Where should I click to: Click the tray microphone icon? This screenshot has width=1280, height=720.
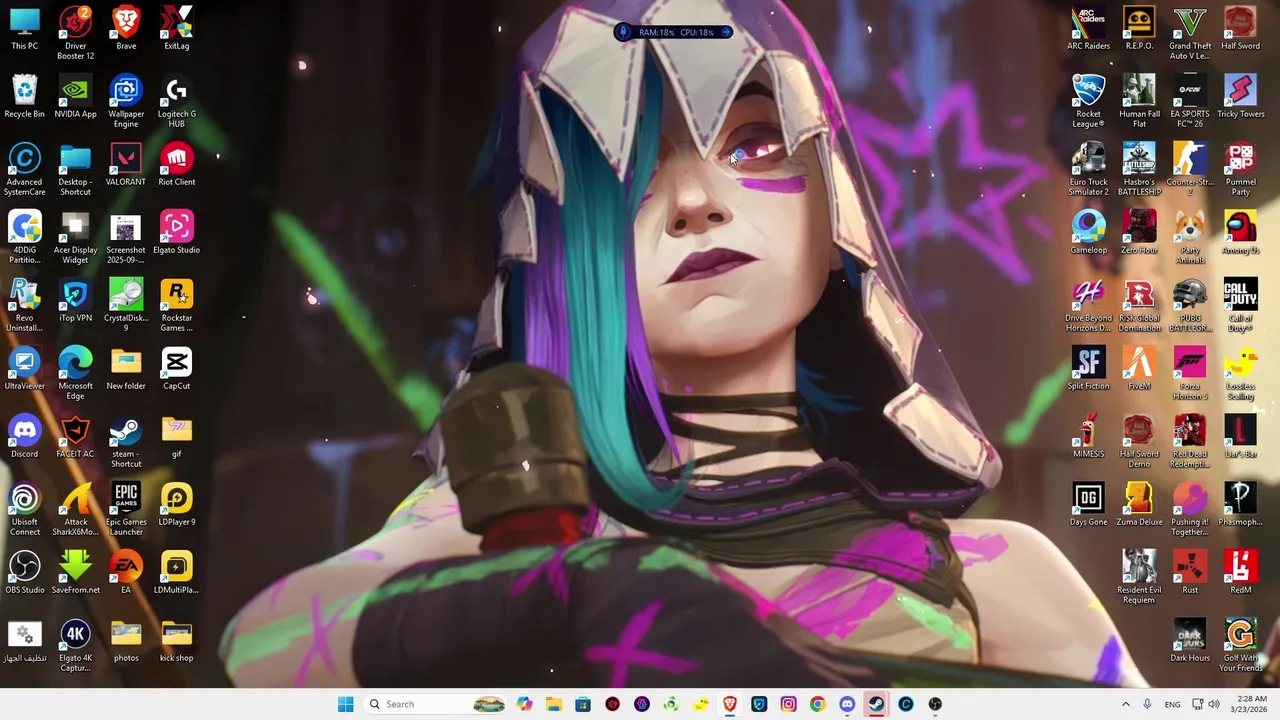1147,704
